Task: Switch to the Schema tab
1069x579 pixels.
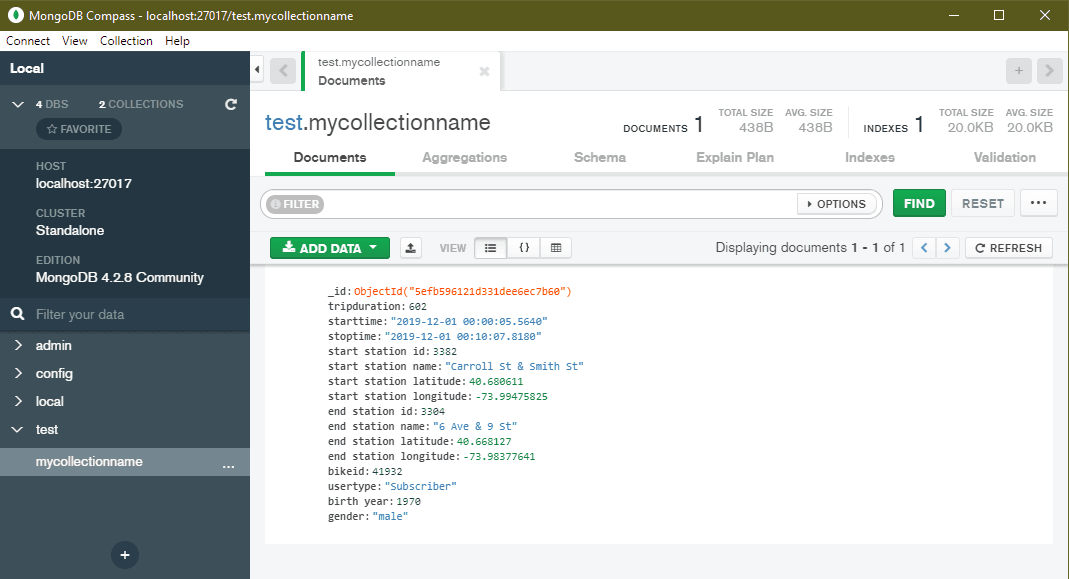Action: (599, 157)
